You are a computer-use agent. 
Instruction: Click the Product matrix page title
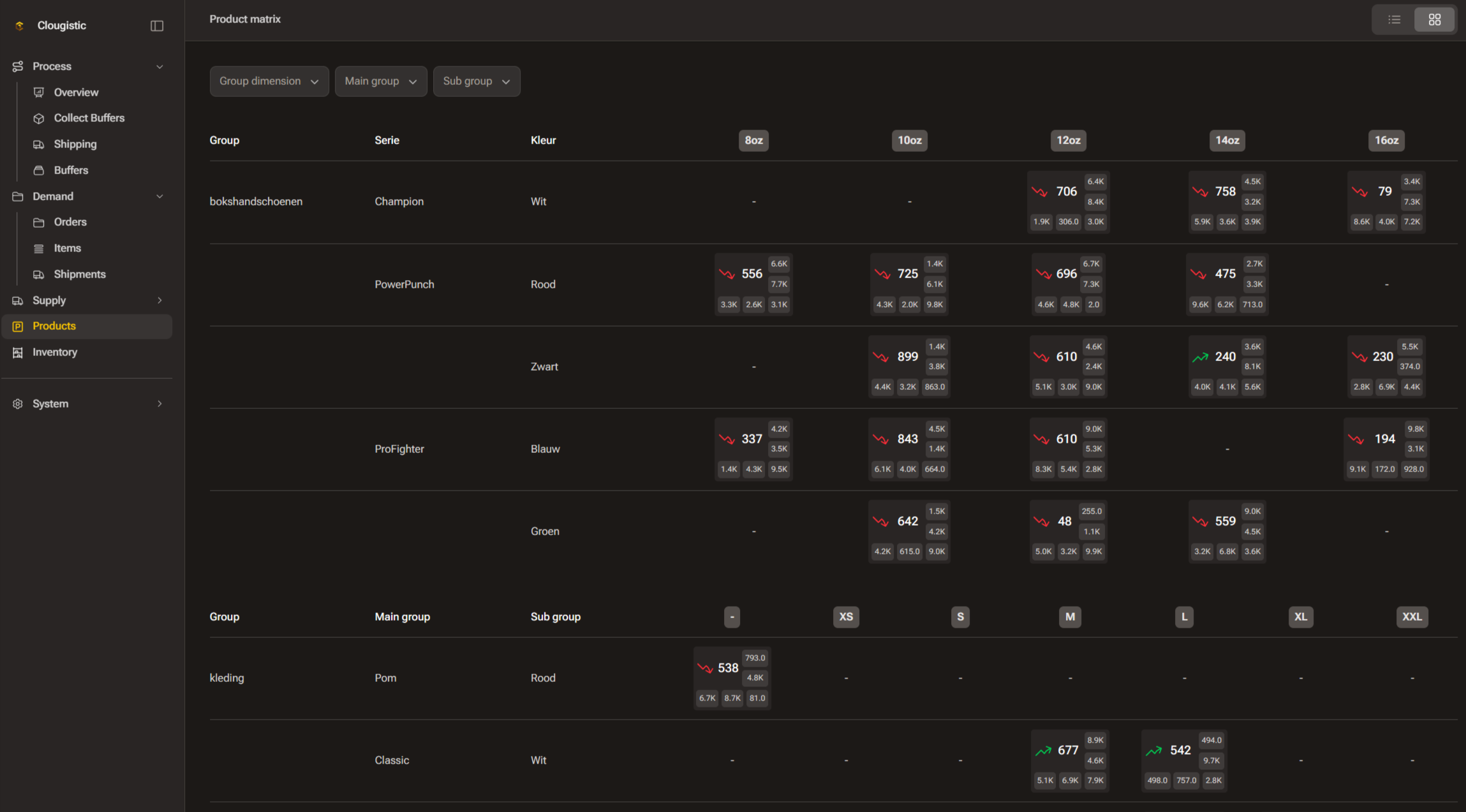coord(245,19)
